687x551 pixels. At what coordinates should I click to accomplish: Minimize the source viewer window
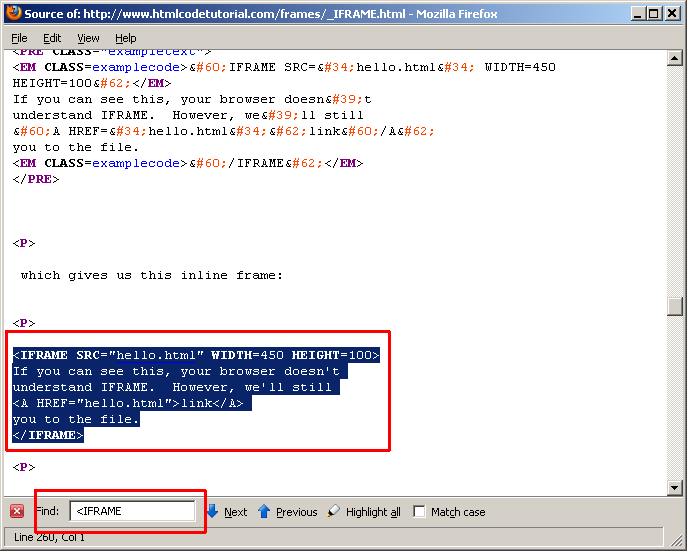pyautogui.click(x=637, y=14)
